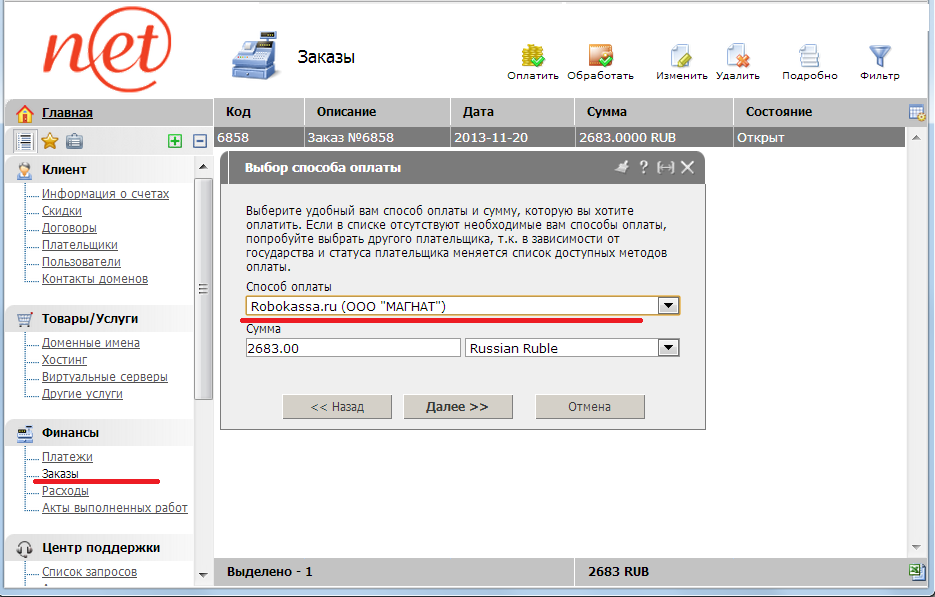This screenshot has height=597, width=935.
Task: Click the Оплатить (Pay) coins icon
Action: point(532,57)
